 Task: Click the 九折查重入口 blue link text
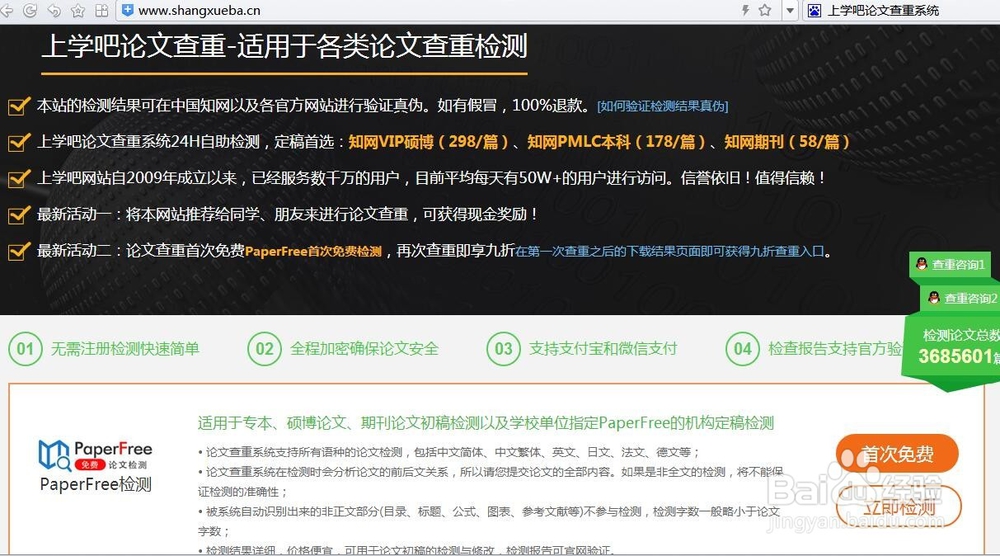coord(670,251)
